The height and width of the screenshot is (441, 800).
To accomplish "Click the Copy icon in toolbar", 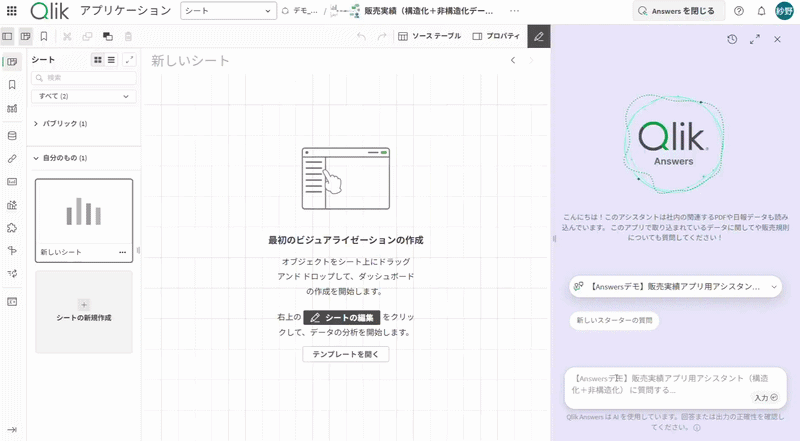I will click(x=87, y=36).
